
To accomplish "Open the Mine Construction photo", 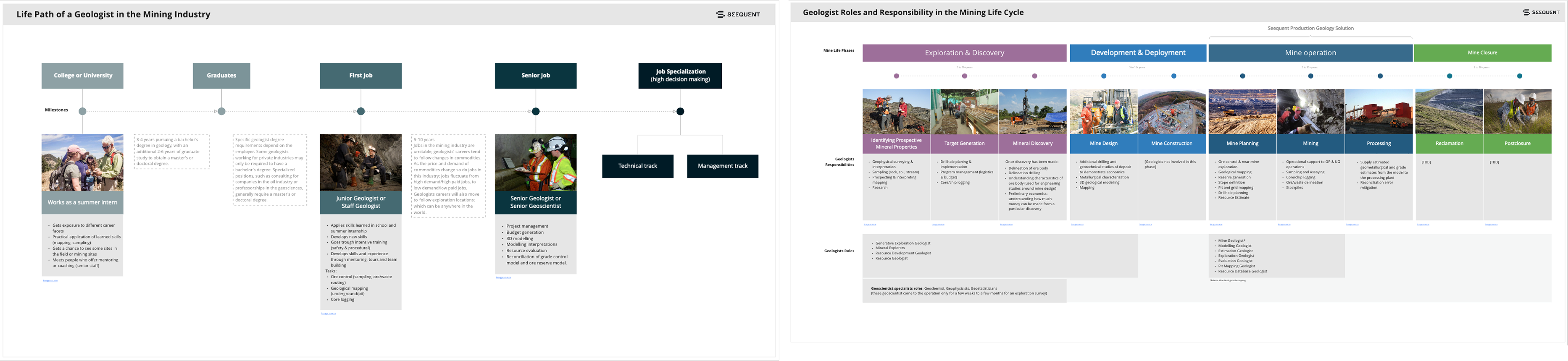I will coord(1172,112).
